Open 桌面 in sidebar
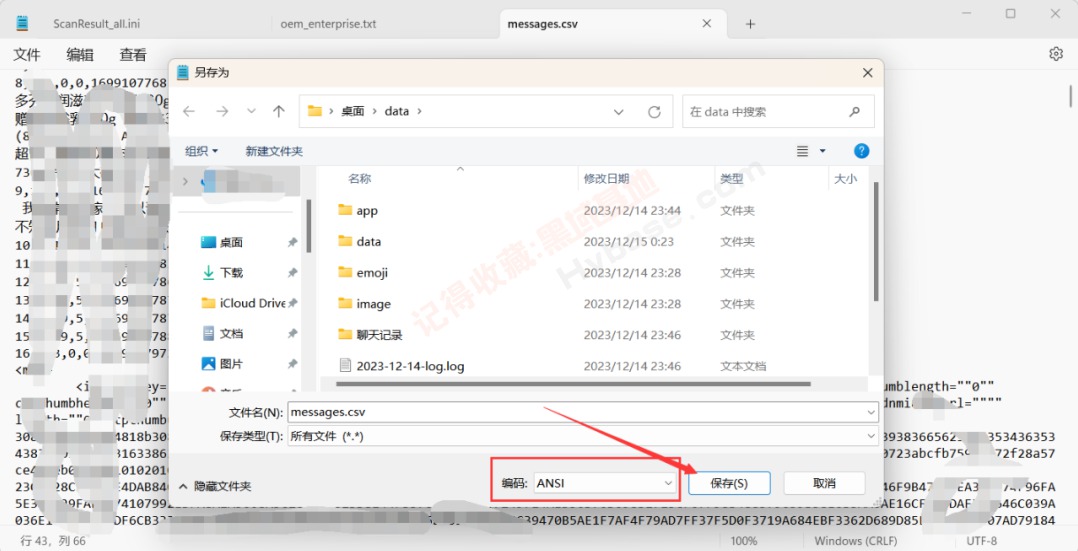 [231, 242]
